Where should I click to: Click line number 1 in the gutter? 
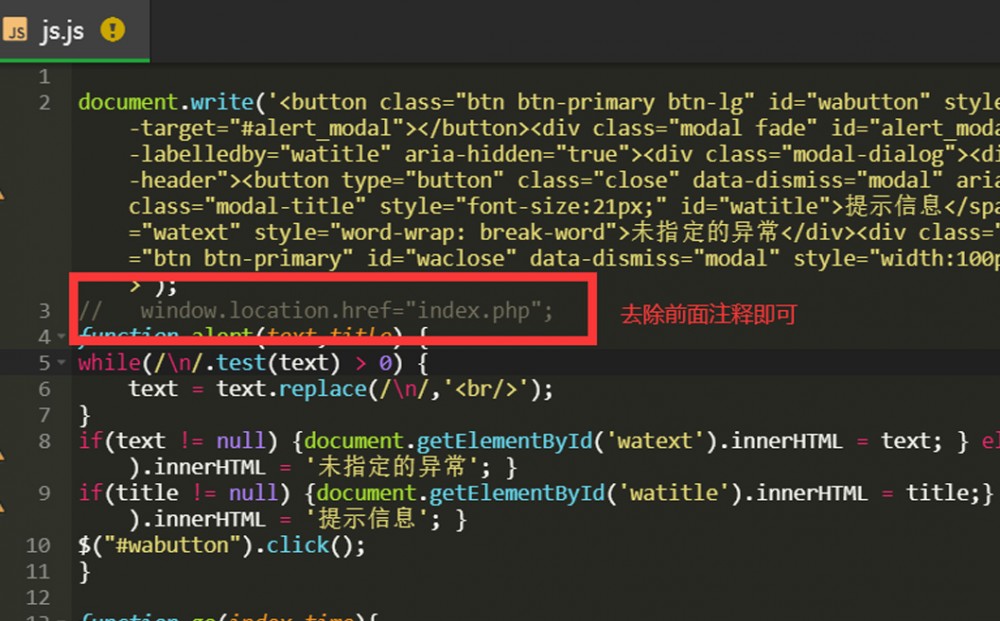[x=44, y=77]
